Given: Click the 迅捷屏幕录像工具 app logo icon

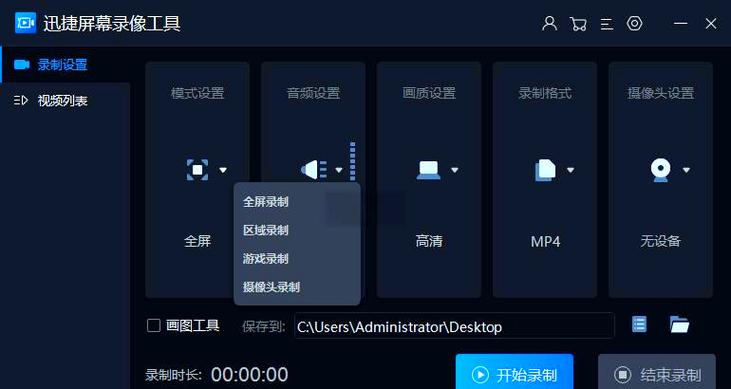Looking at the screenshot, I should [25, 23].
